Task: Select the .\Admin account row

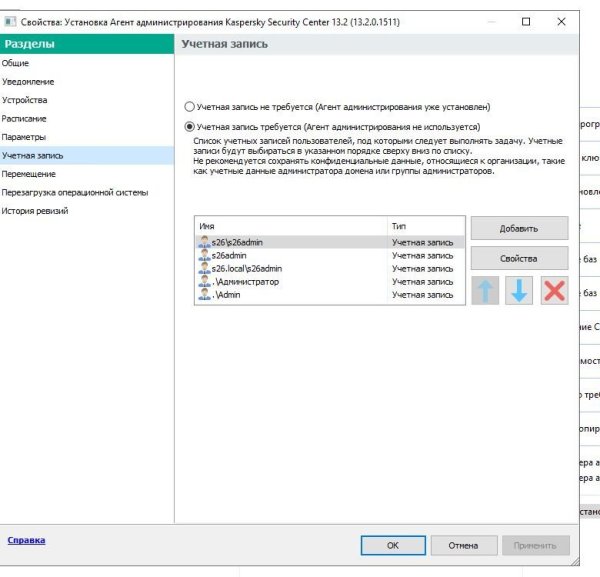Action: [x=330, y=295]
